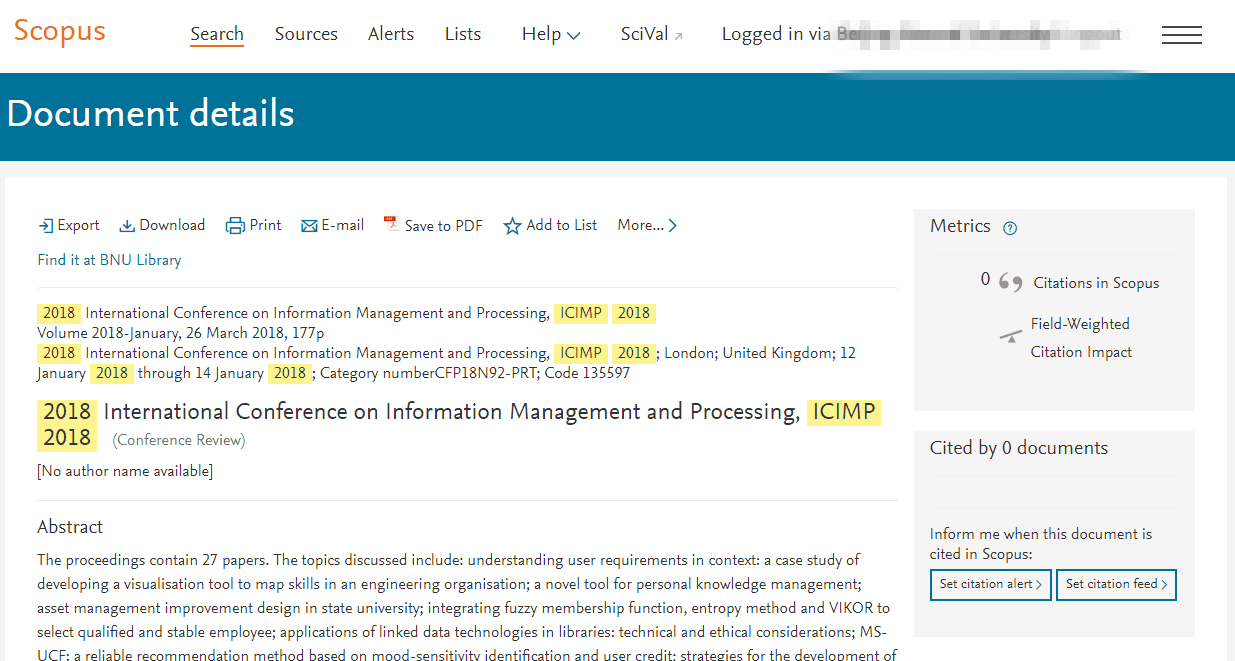Click the E-mail envelope icon

[309, 226]
